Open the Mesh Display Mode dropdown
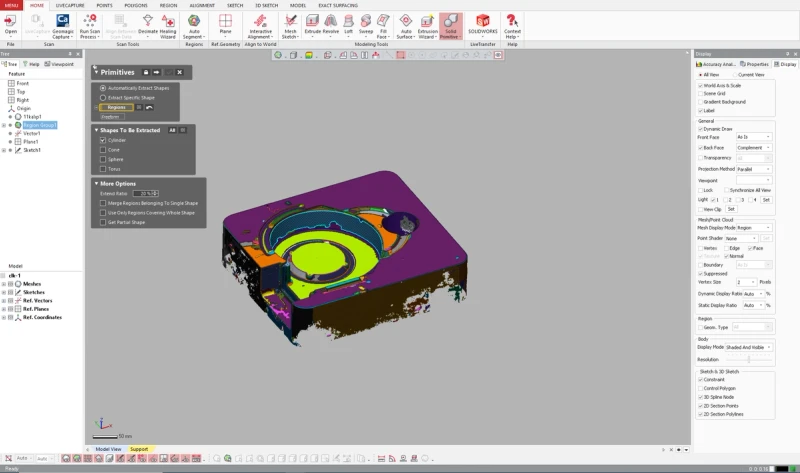Viewport: 800px width, 473px height. pyautogui.click(x=754, y=228)
